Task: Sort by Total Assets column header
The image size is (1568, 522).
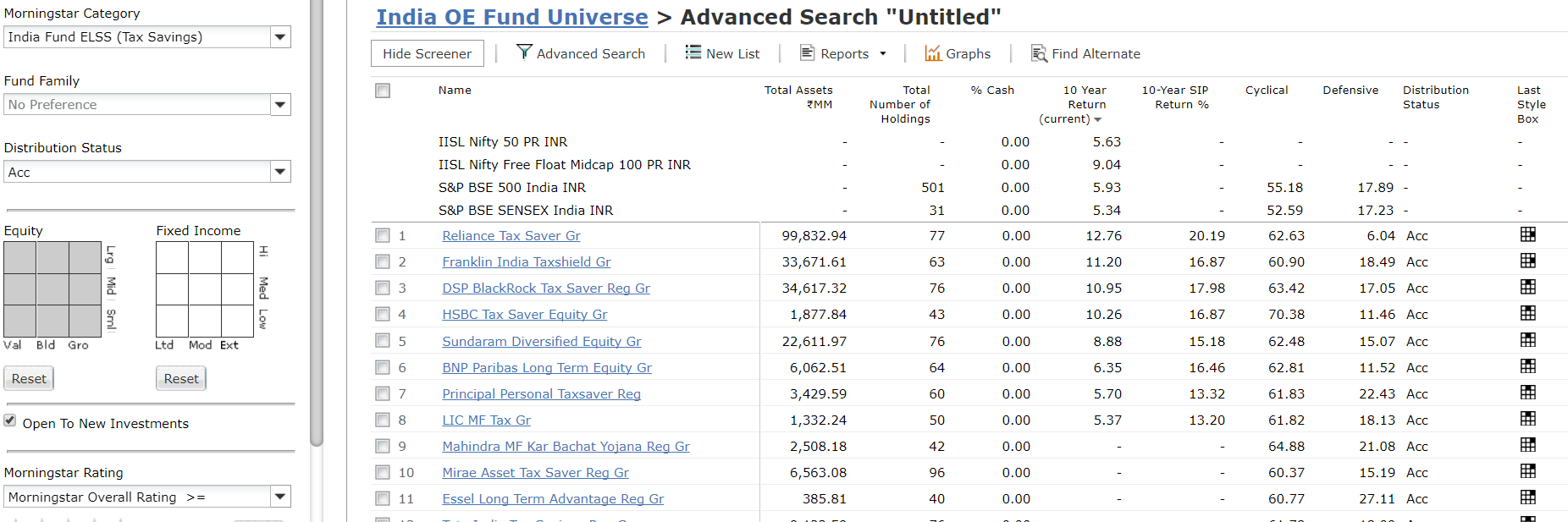Action: 798,96
